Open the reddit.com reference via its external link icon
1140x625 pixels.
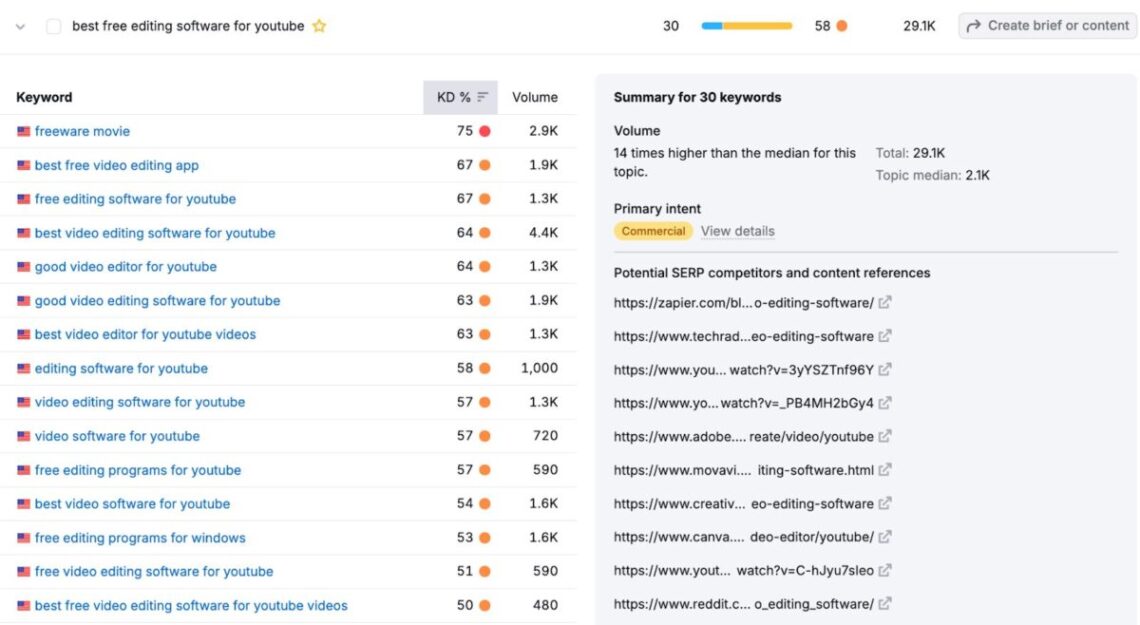[x=886, y=604]
